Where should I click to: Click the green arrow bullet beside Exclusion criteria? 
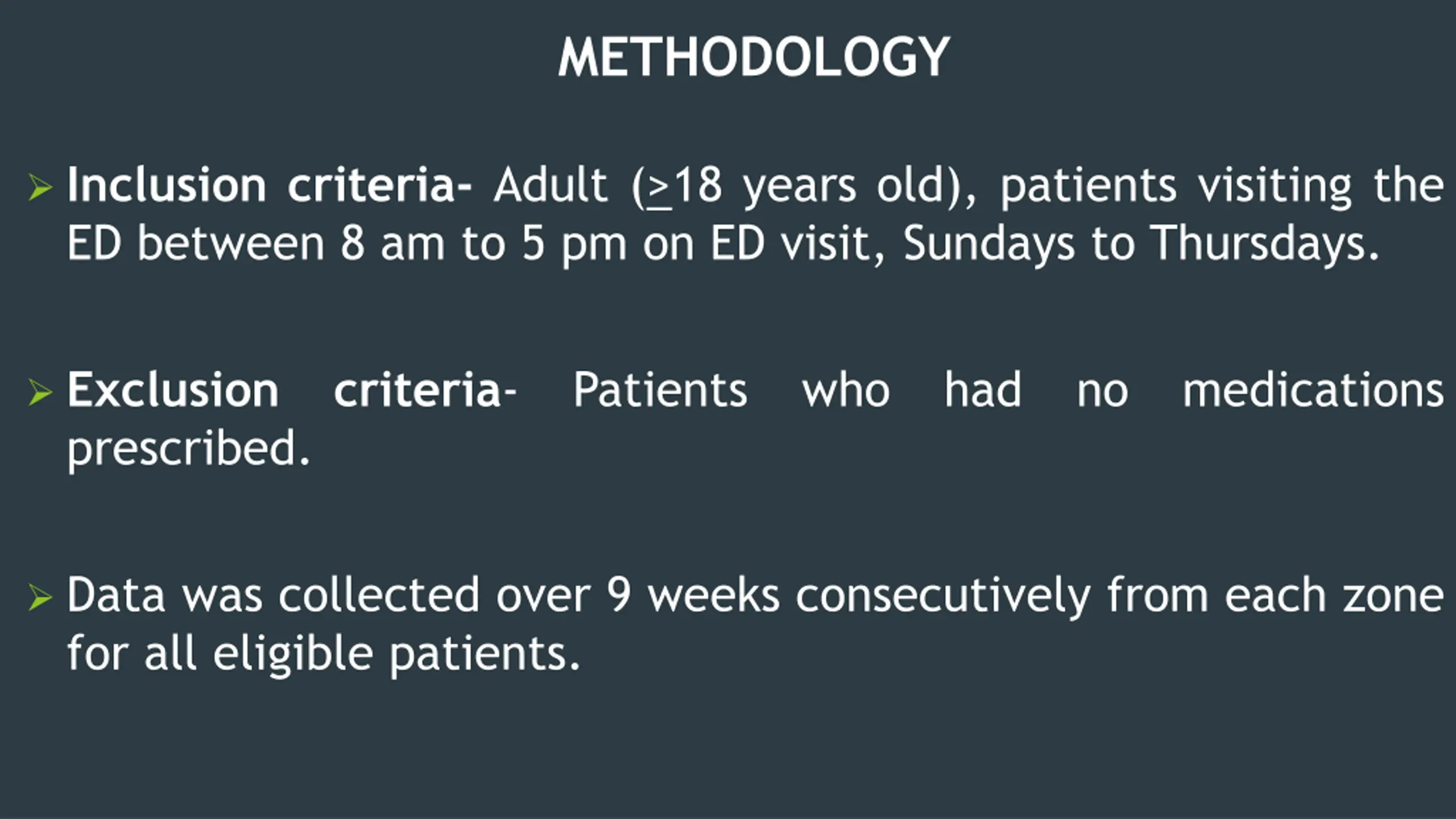40,392
